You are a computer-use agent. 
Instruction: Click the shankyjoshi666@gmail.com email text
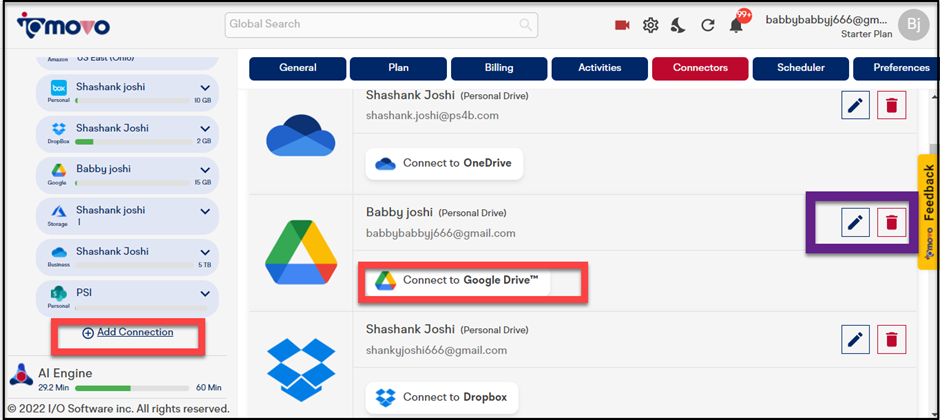436,350
